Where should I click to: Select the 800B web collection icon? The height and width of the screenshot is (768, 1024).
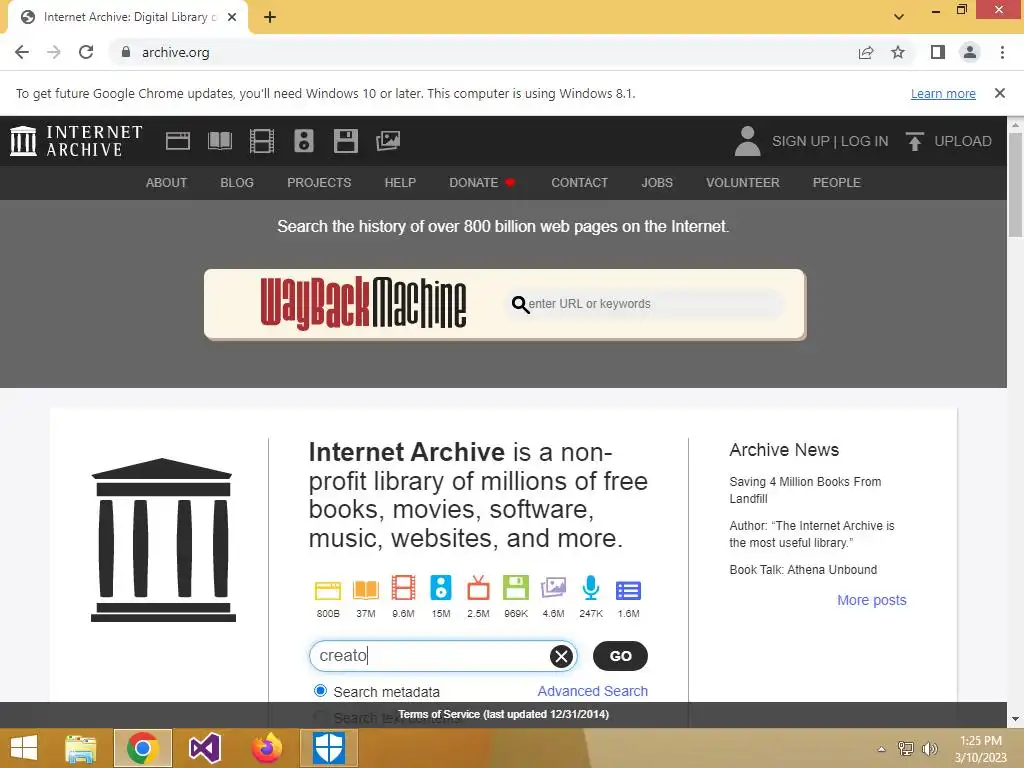(328, 590)
